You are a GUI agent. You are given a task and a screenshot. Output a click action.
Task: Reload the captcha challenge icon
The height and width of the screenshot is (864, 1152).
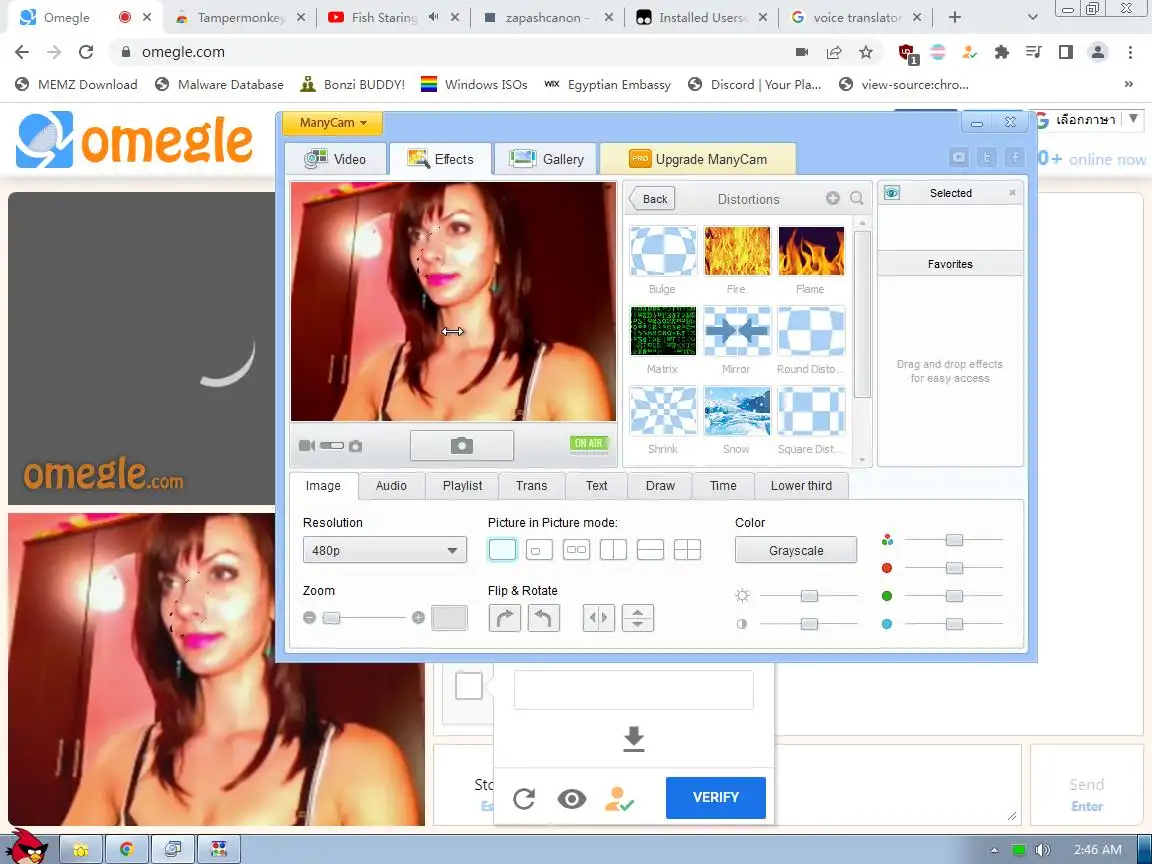click(x=524, y=798)
